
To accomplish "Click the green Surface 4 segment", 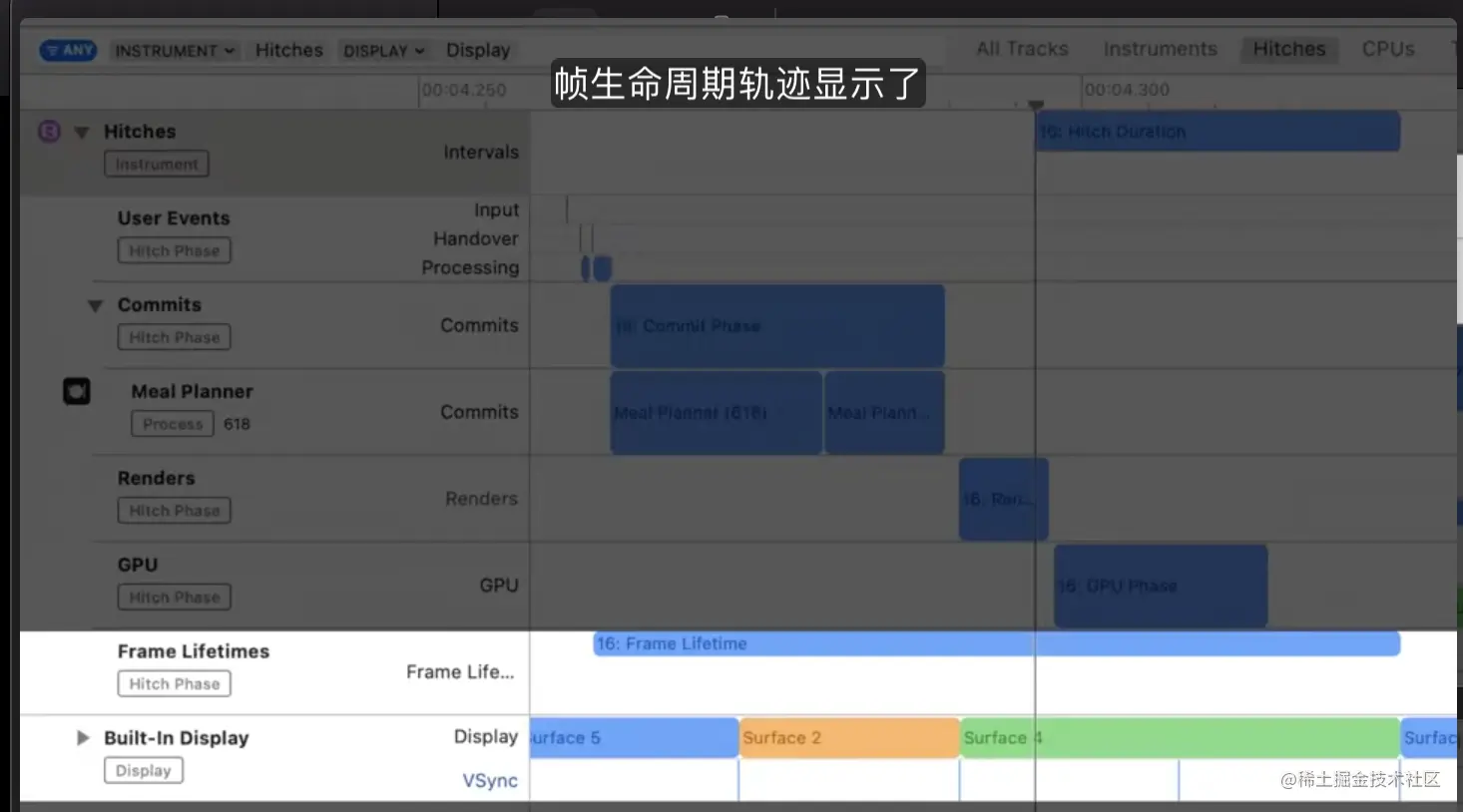I will pyautogui.click(x=1180, y=738).
